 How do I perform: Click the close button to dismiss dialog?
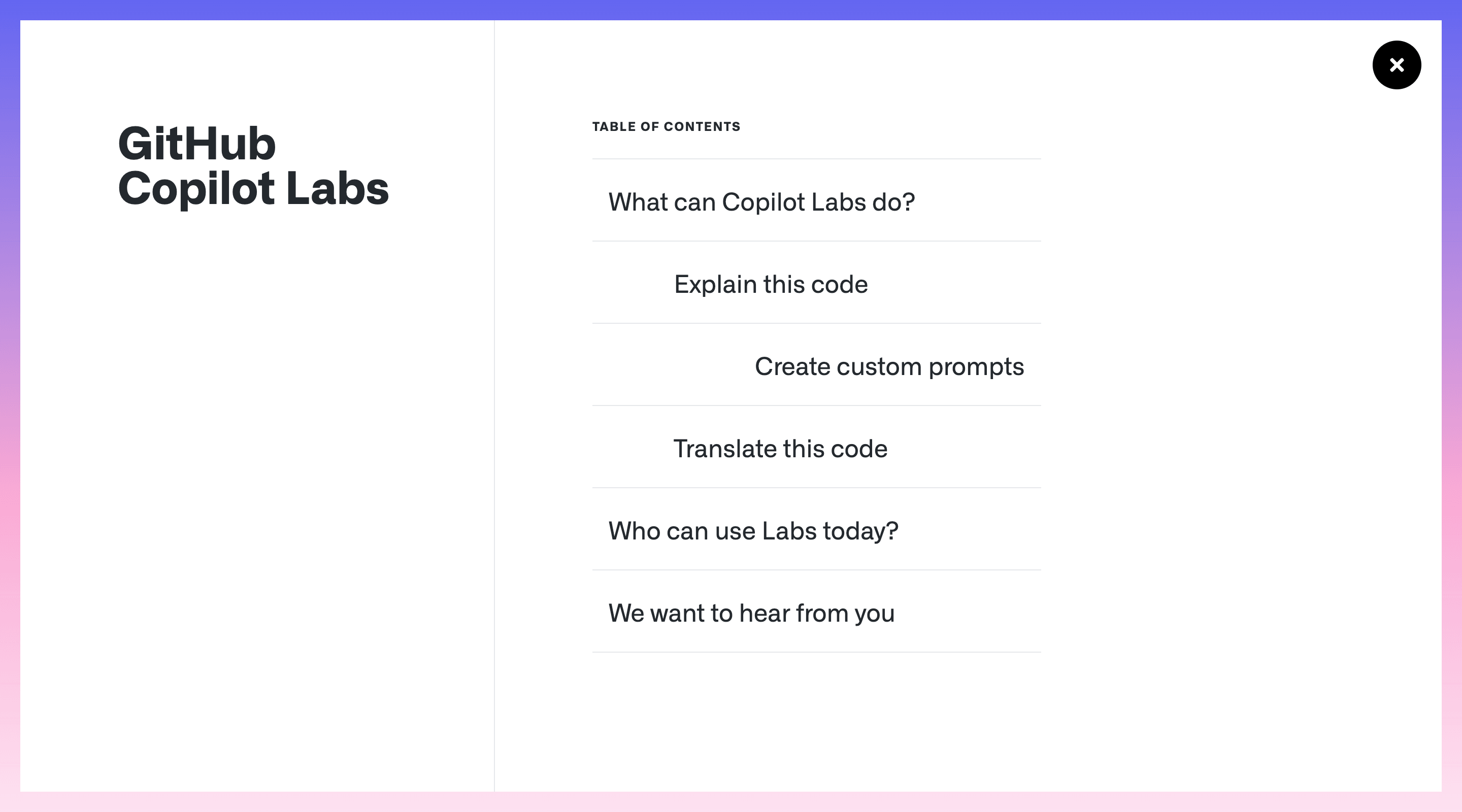coord(1396,64)
